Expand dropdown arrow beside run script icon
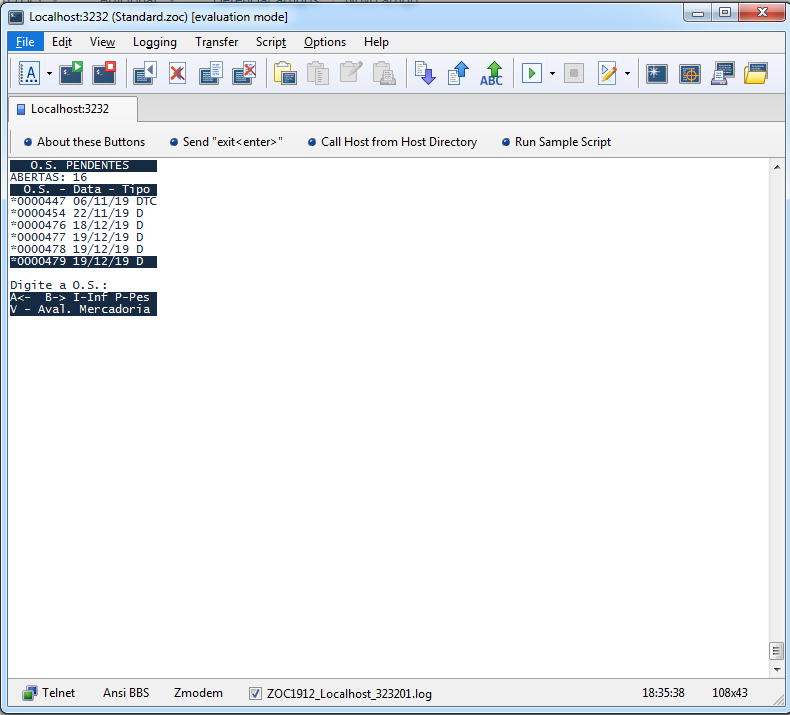This screenshot has height=715, width=790. point(552,74)
